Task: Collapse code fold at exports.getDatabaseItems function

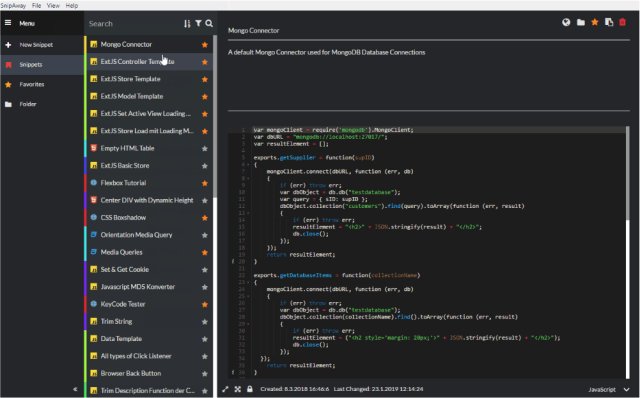Action: [248, 282]
